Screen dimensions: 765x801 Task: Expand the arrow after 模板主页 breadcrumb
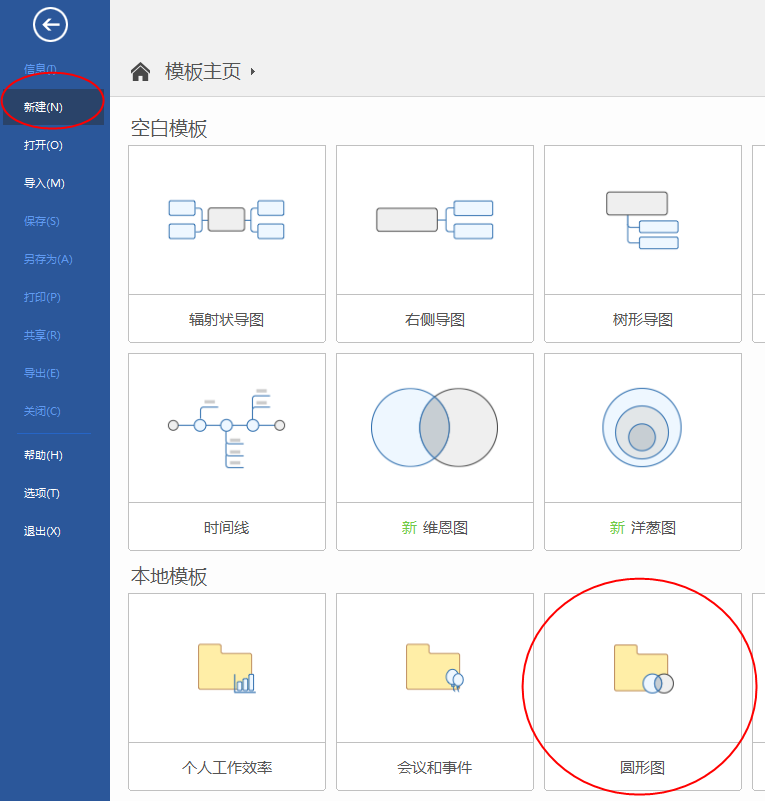[x=253, y=72]
